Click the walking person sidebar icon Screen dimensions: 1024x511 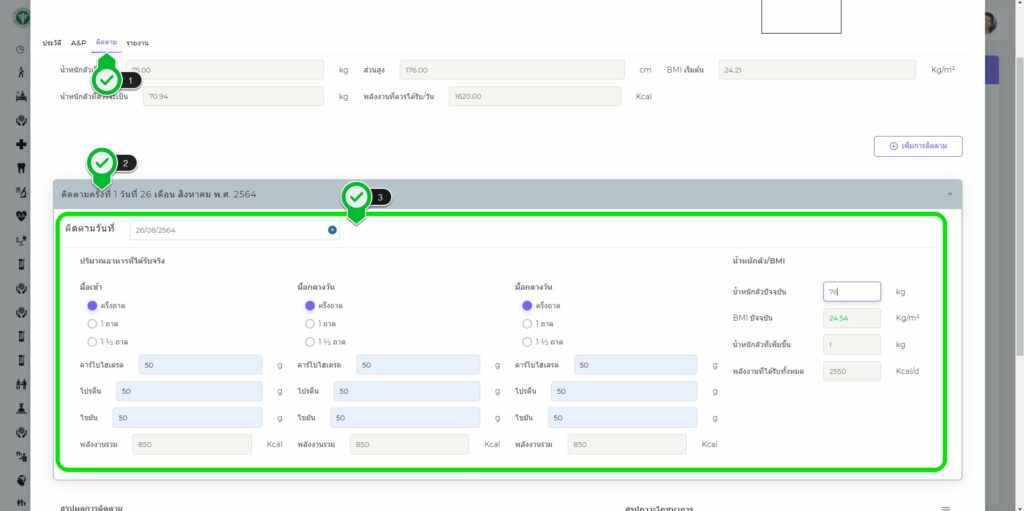pyautogui.click(x=21, y=72)
